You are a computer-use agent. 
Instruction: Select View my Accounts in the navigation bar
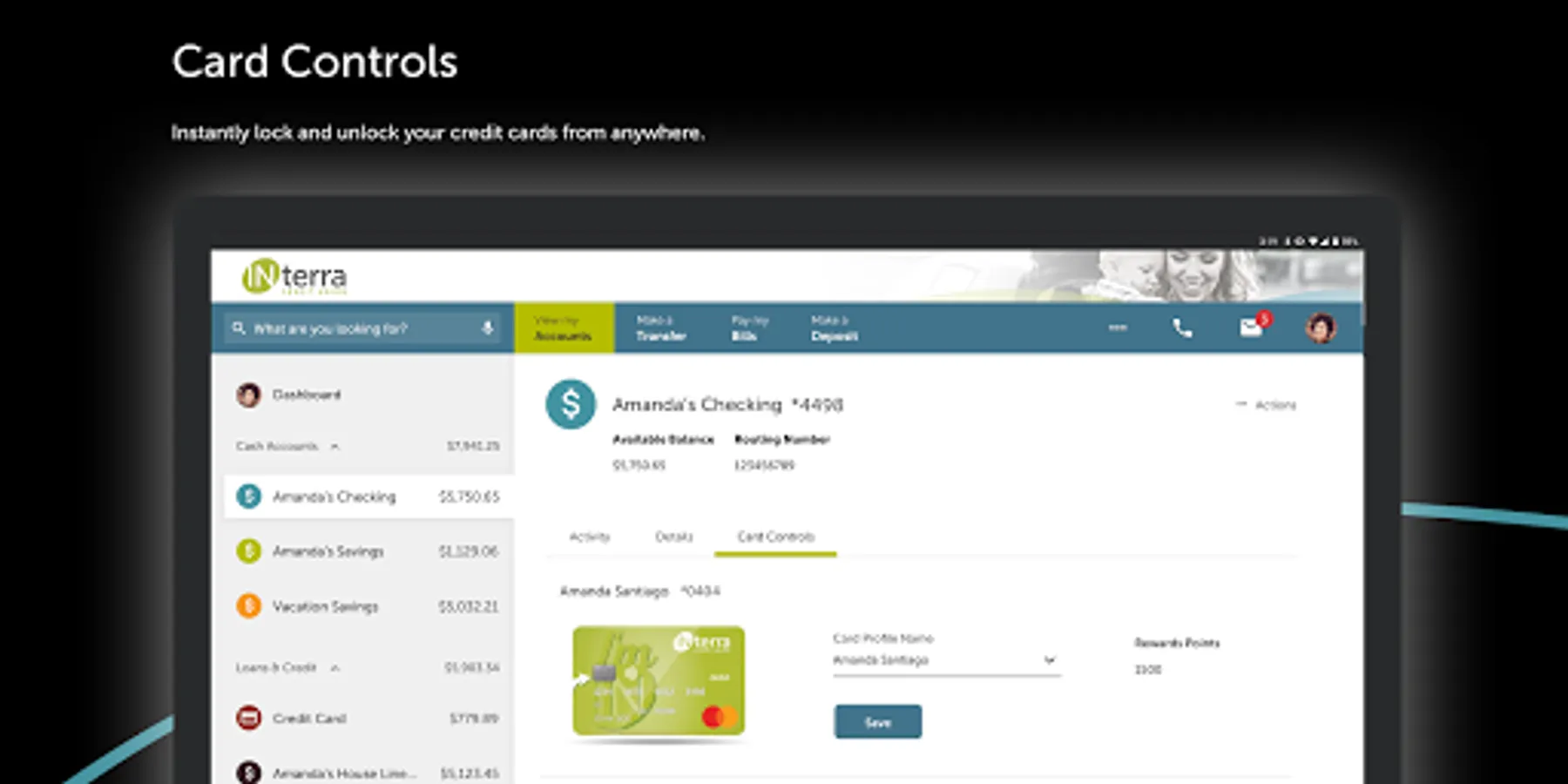[564, 328]
